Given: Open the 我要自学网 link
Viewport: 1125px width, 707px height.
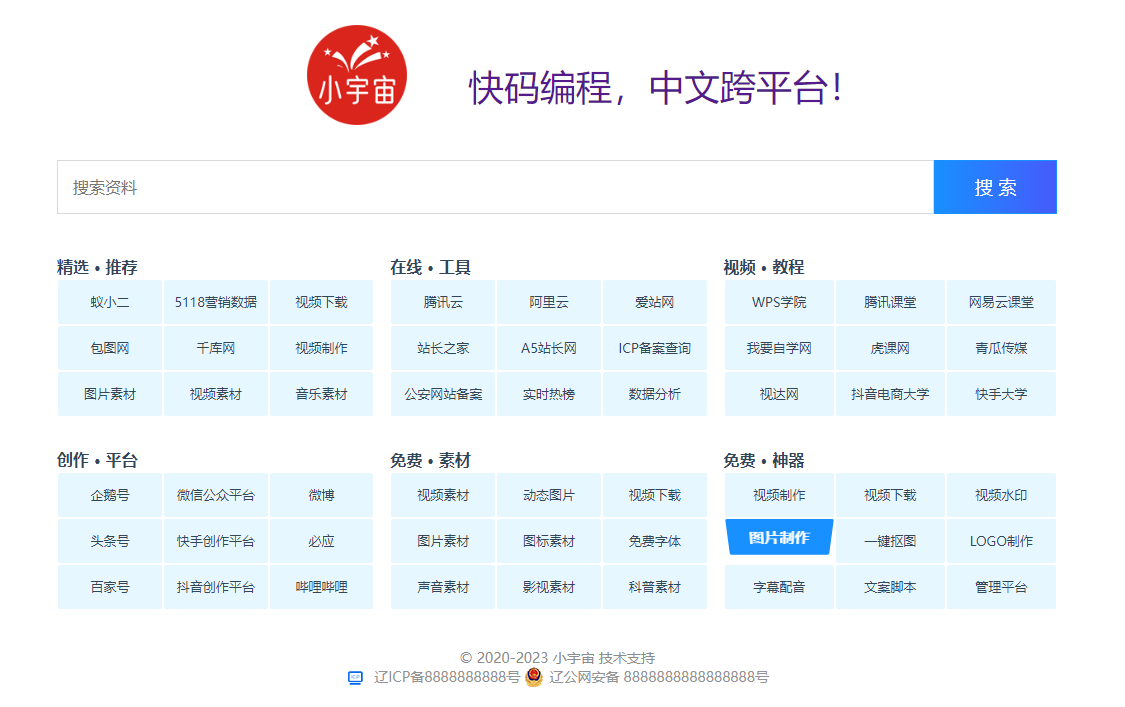Looking at the screenshot, I should (x=779, y=348).
